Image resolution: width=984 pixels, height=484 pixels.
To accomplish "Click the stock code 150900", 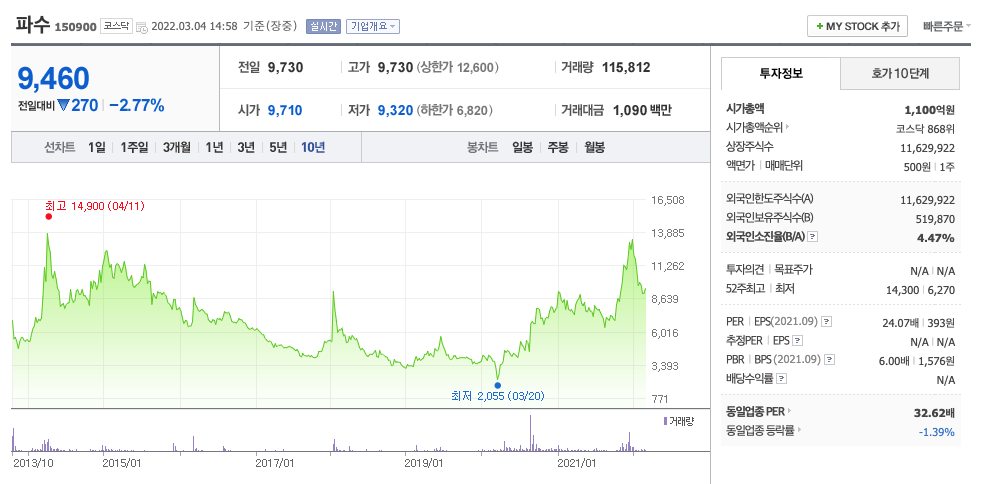I will pyautogui.click(x=75, y=27).
